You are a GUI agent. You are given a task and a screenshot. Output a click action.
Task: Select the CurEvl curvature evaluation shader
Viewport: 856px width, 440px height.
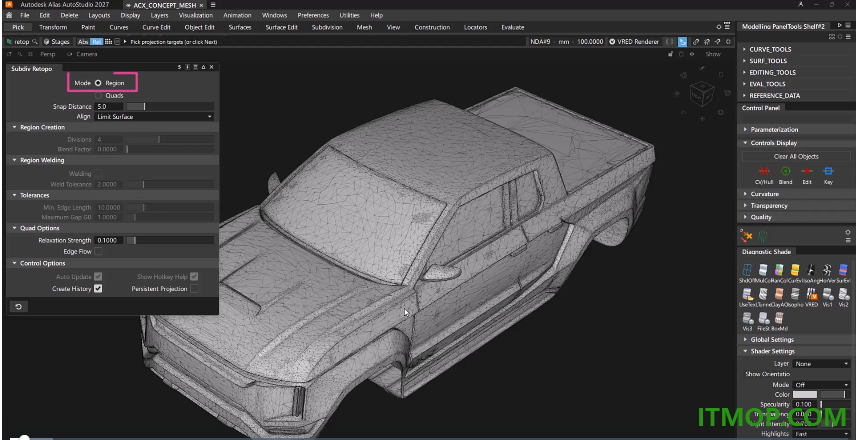[x=795, y=272]
